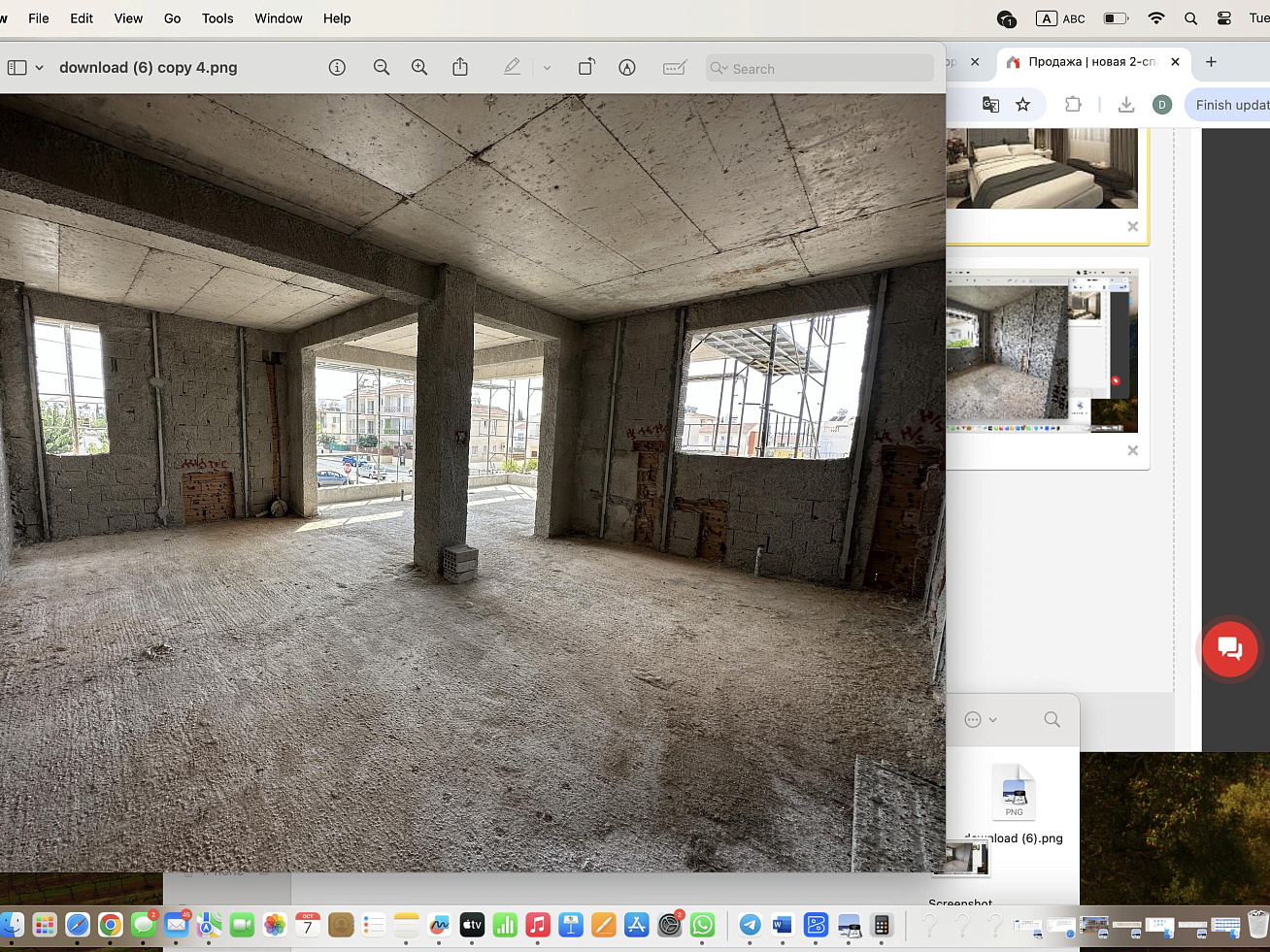Viewport: 1270px width, 952px height.
Task: Expand the sidebar view options chevron
Action: (x=40, y=68)
